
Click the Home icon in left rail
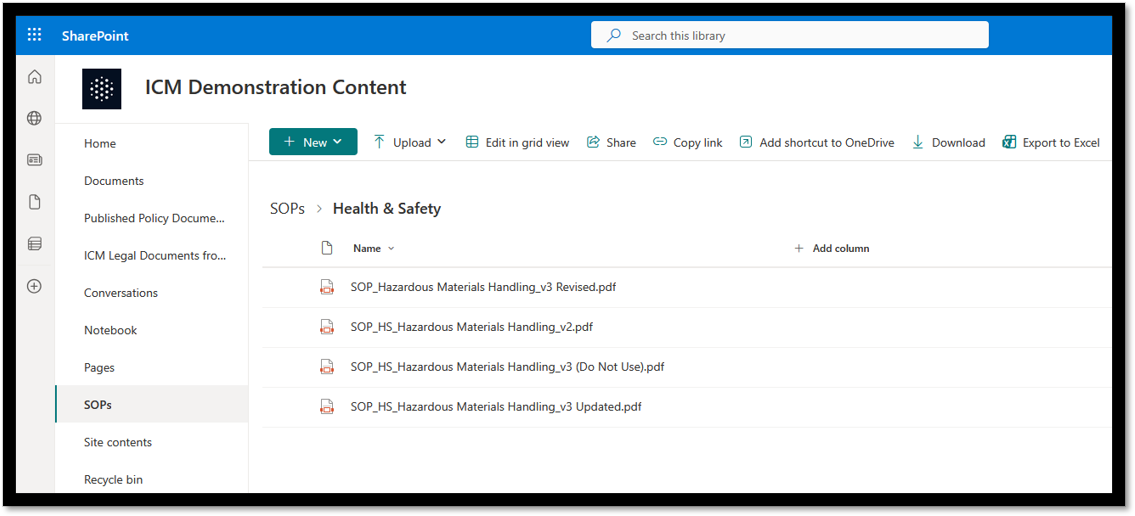[35, 77]
